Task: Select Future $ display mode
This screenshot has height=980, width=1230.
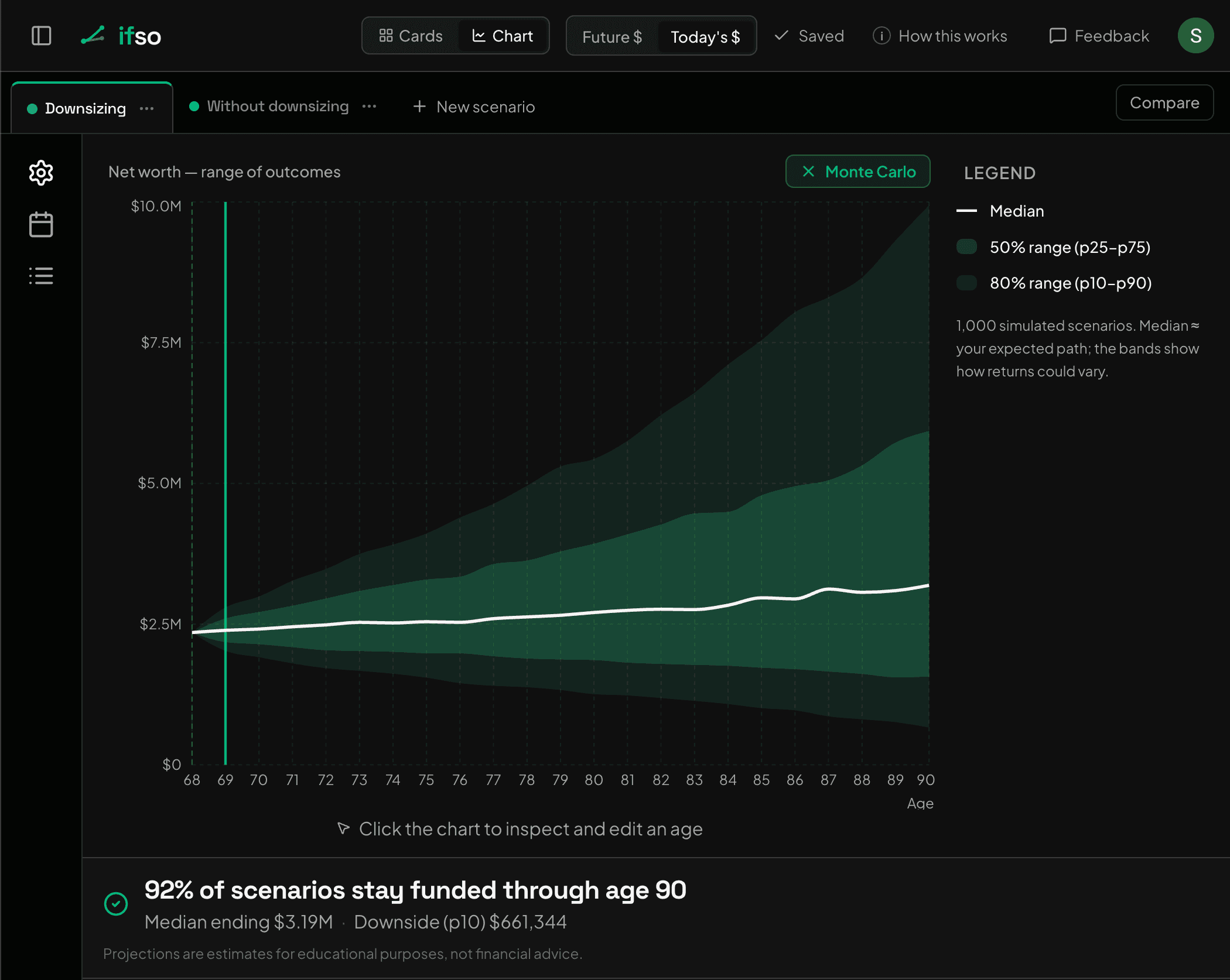Action: [612, 37]
